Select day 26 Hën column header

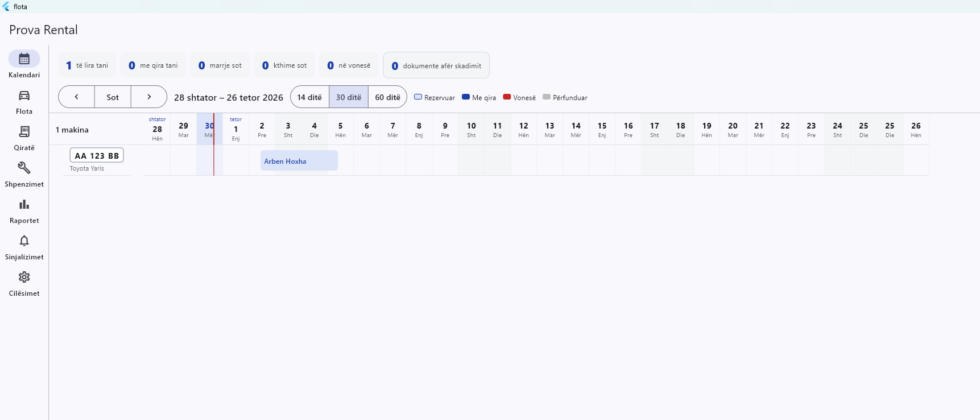(916, 129)
